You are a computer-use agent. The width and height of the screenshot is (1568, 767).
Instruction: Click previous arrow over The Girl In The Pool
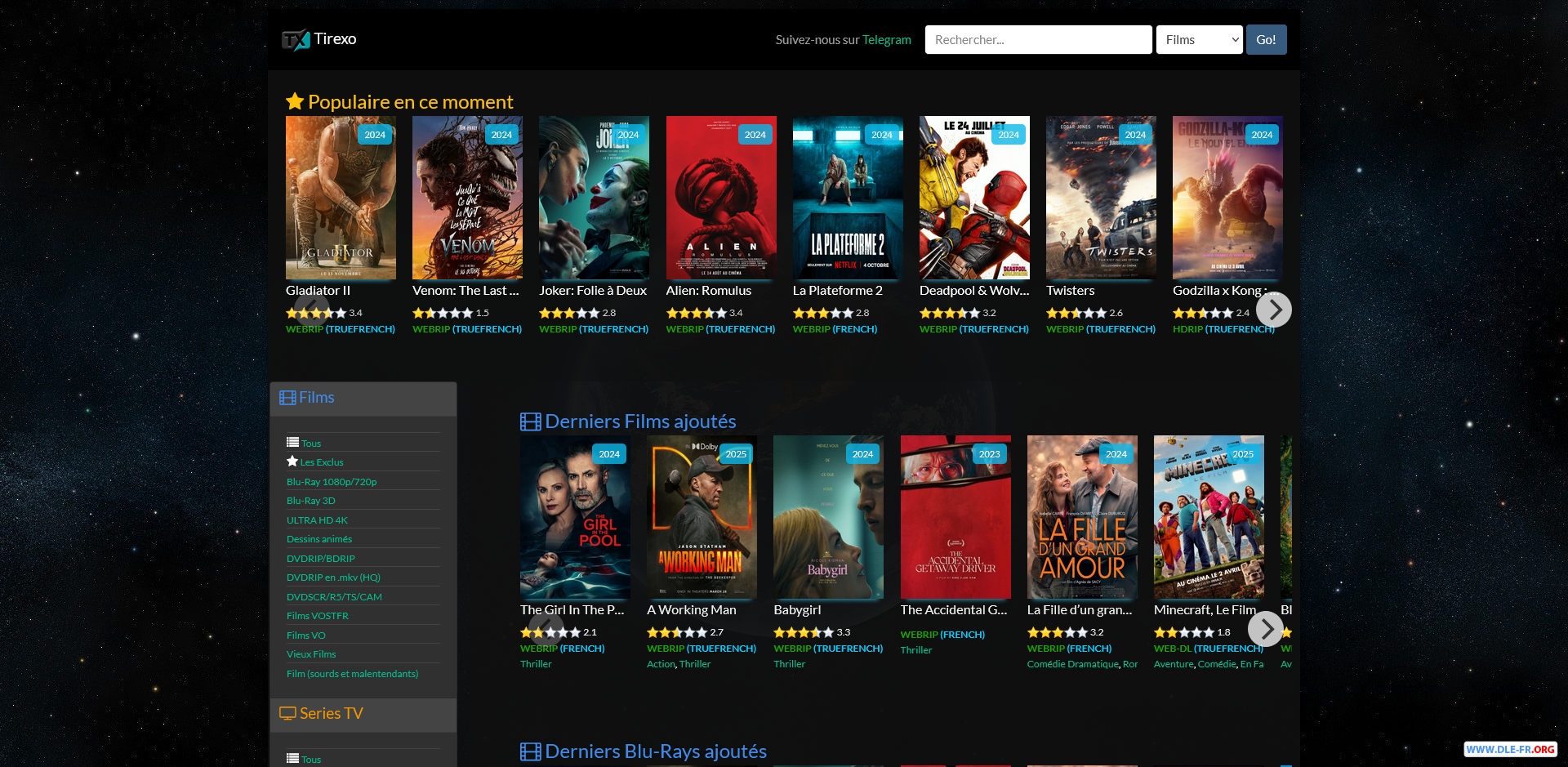pos(546,629)
